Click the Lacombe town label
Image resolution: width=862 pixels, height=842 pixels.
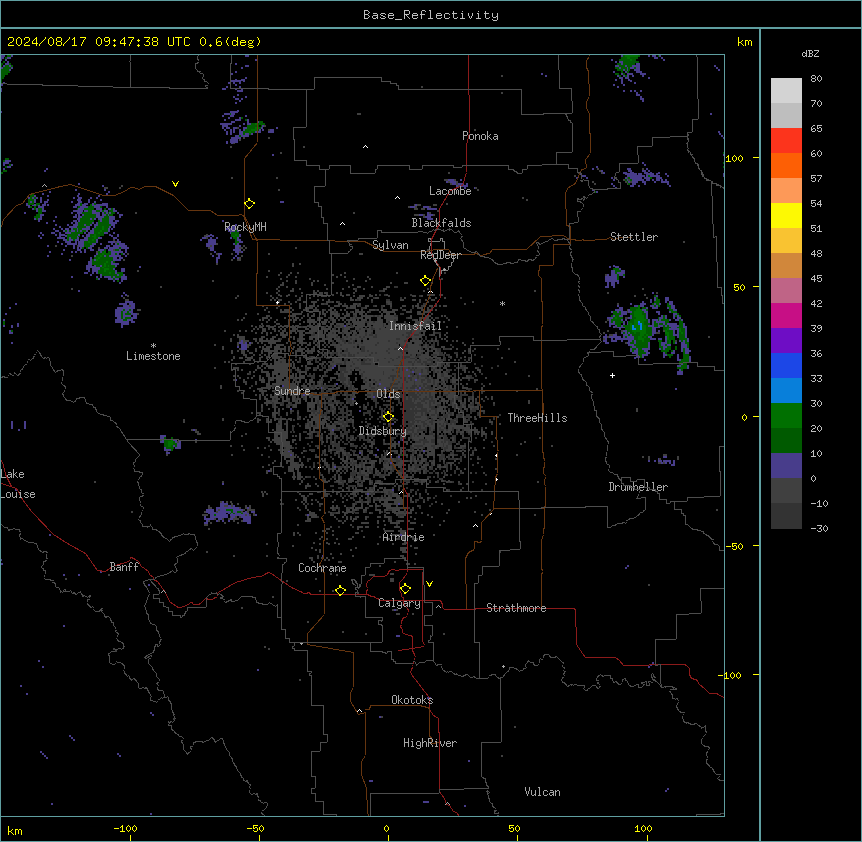(450, 191)
